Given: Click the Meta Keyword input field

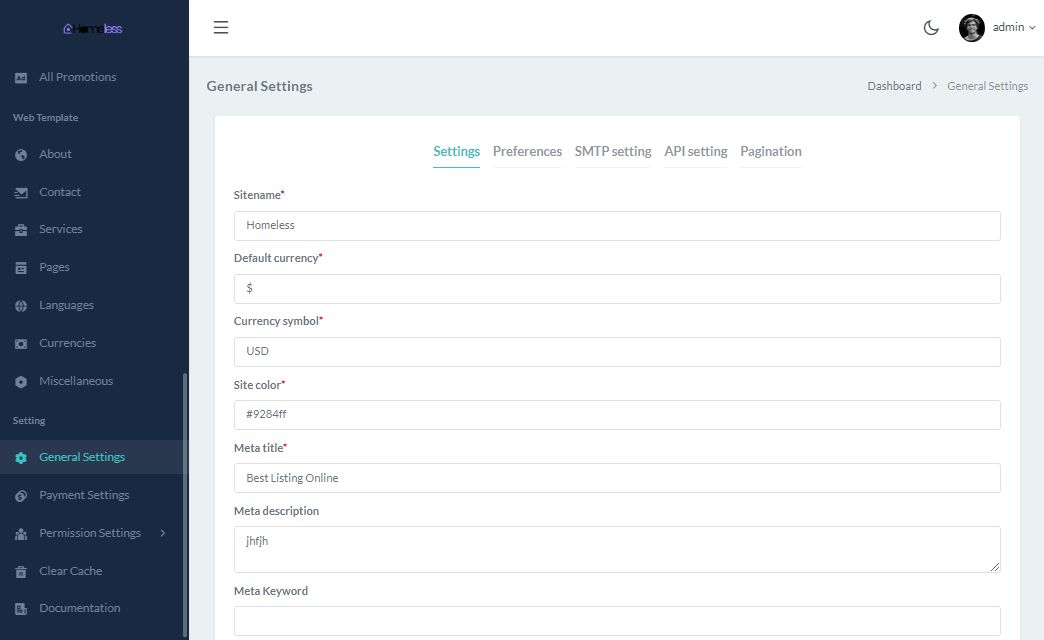Looking at the screenshot, I should click(x=617, y=621).
